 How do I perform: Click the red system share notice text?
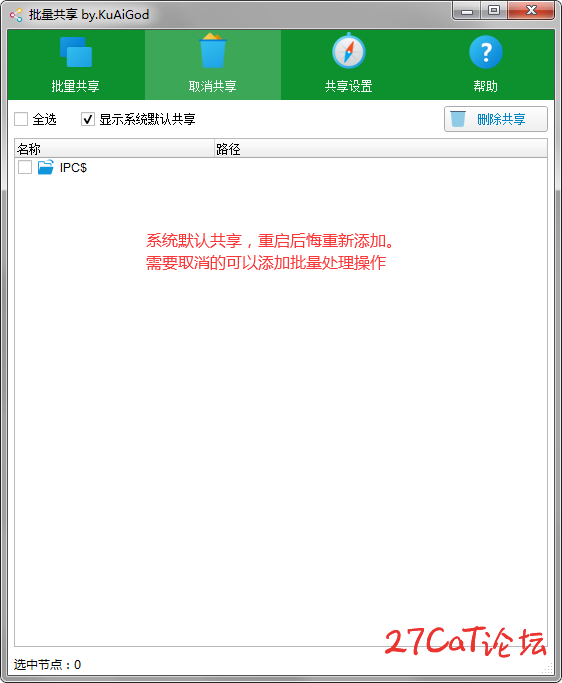[270, 251]
